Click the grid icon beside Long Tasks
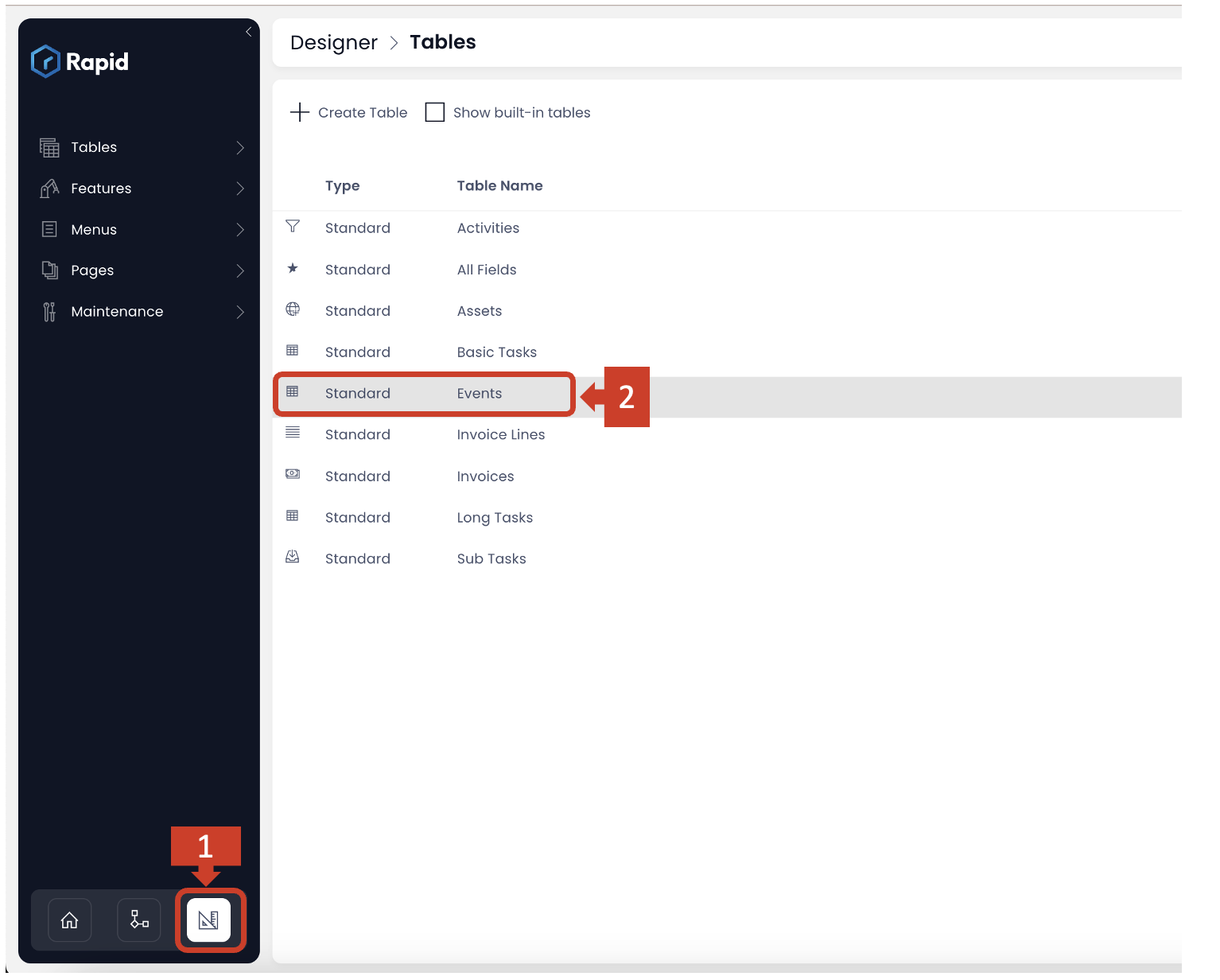This screenshot has width=1220, height=980. [293, 516]
